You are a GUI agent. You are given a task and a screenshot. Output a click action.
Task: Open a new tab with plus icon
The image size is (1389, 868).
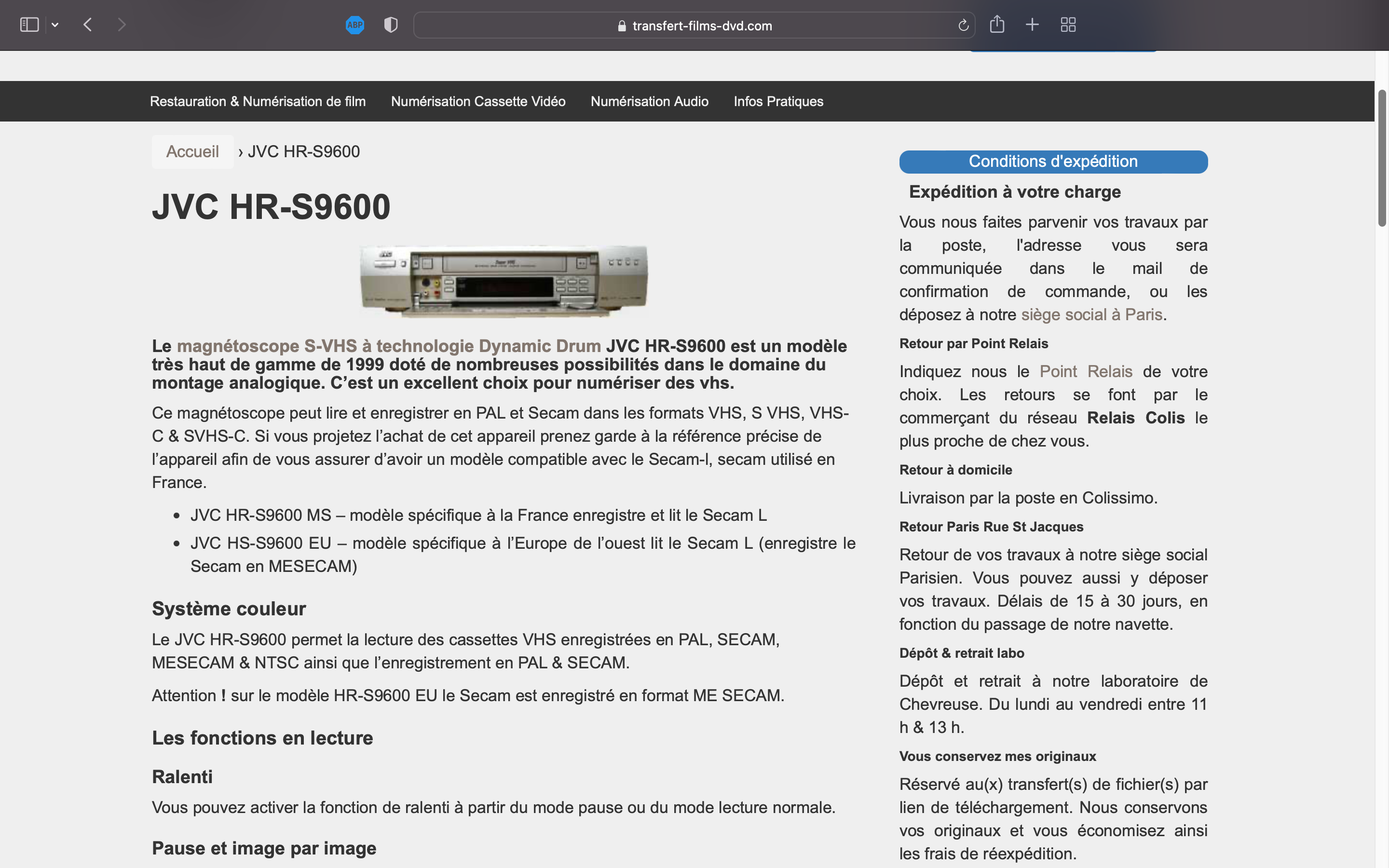tap(1032, 25)
